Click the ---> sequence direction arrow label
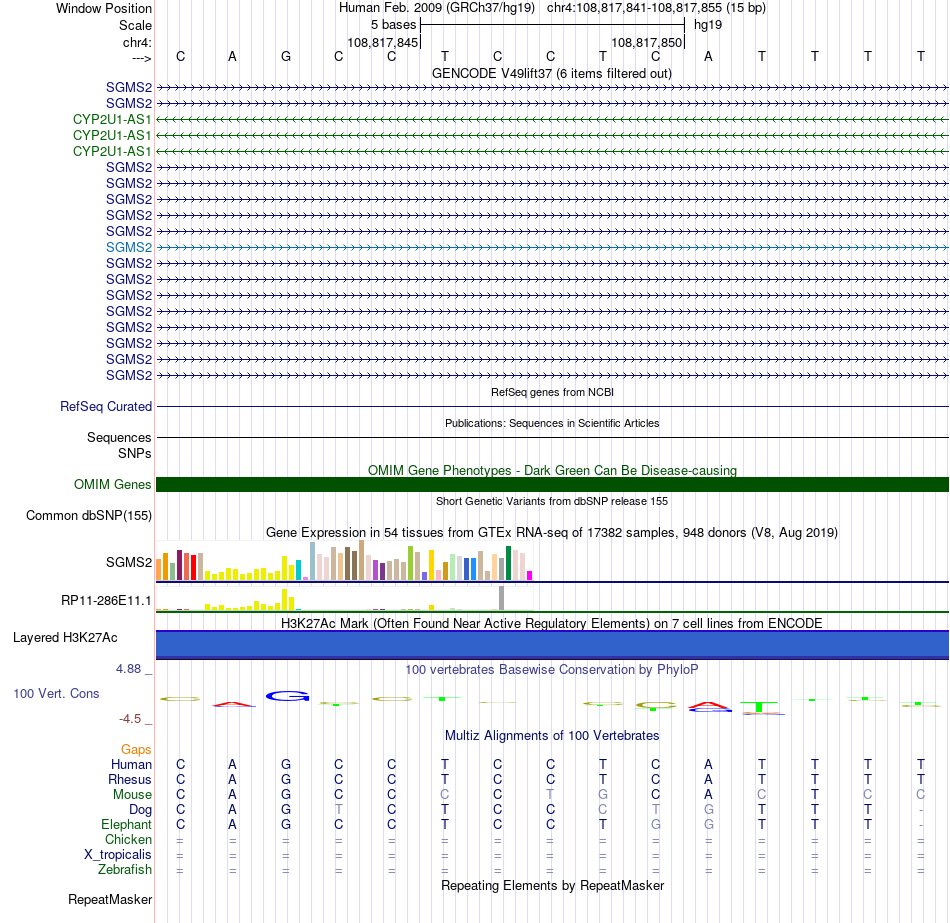 click(x=141, y=58)
